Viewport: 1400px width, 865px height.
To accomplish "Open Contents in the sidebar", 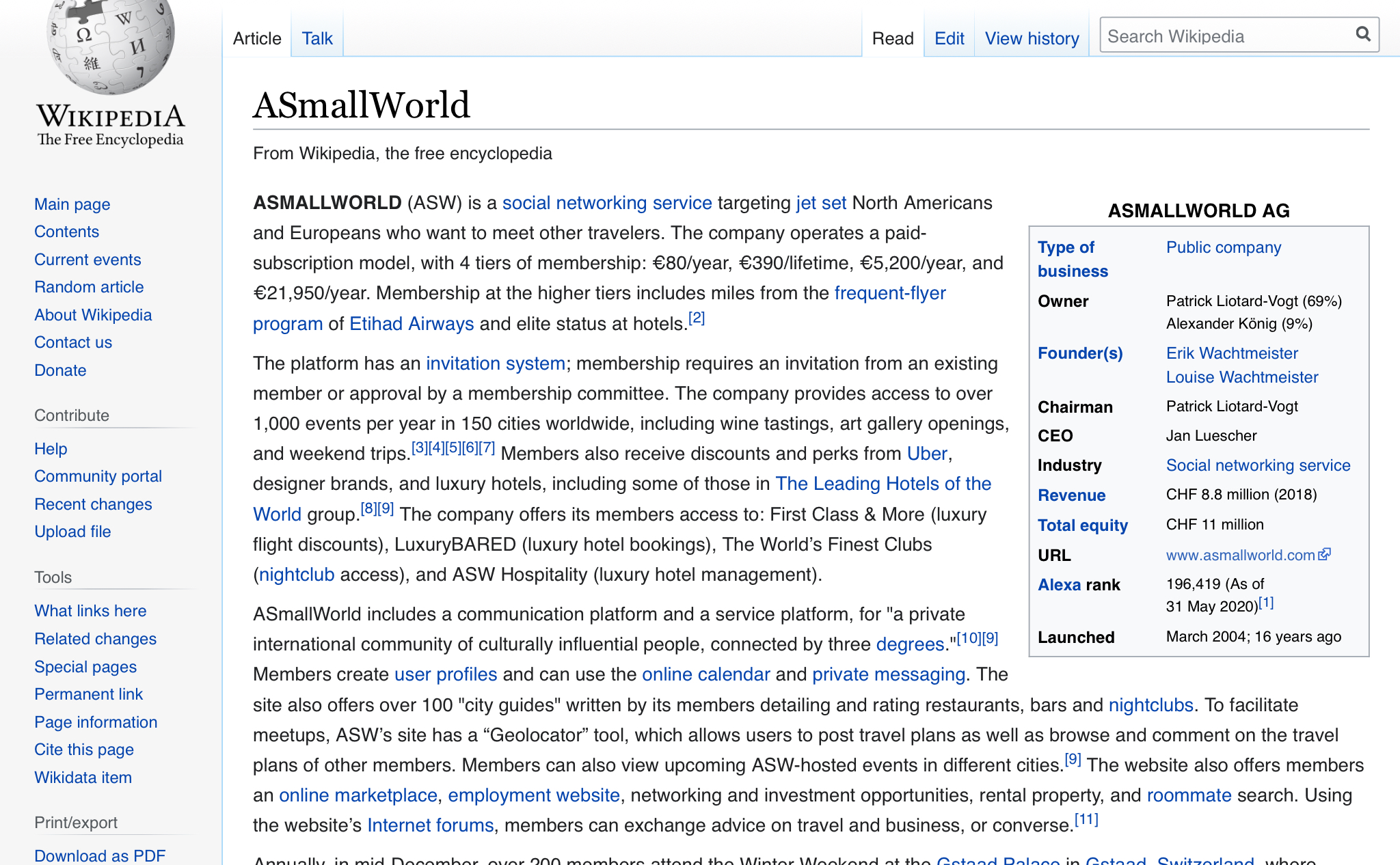I will (x=67, y=232).
